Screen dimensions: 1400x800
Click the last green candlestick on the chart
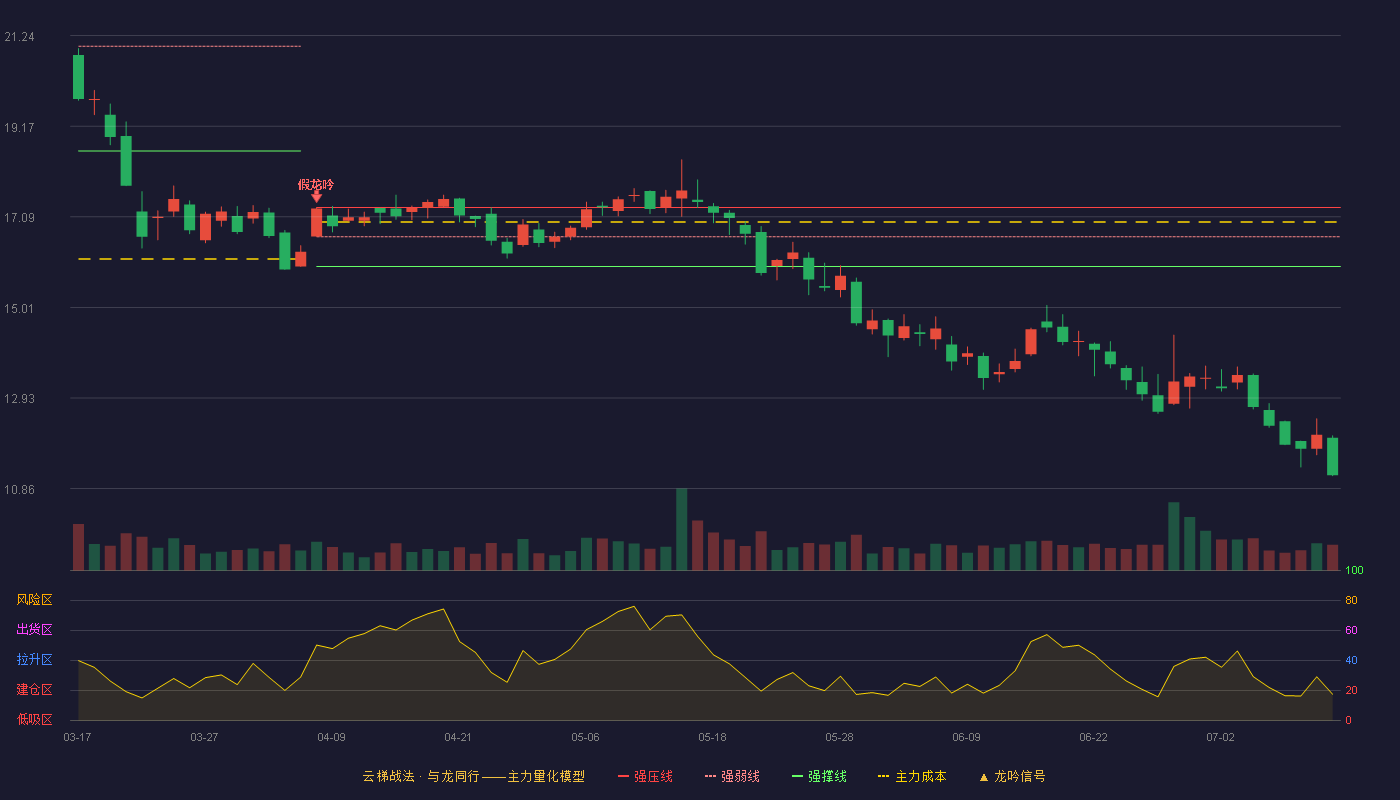click(x=1332, y=456)
